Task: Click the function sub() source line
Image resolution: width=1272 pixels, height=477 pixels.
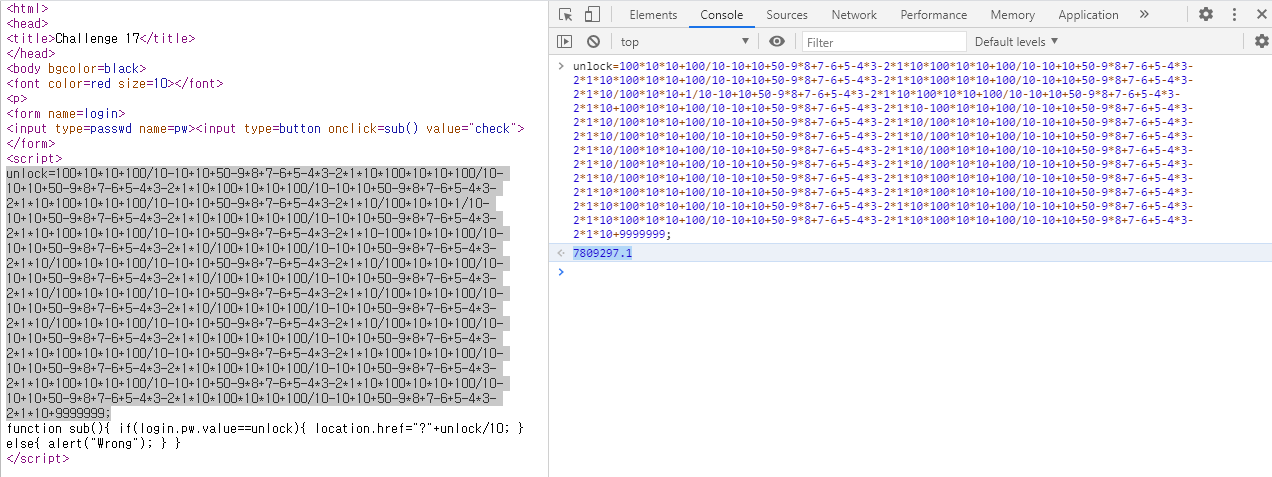Action: point(265,428)
